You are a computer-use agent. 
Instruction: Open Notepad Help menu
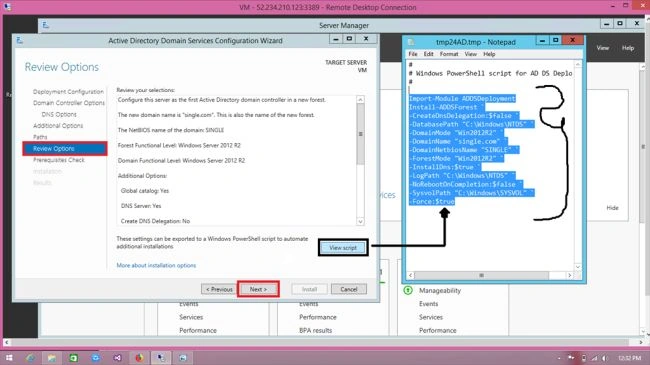coord(489,54)
